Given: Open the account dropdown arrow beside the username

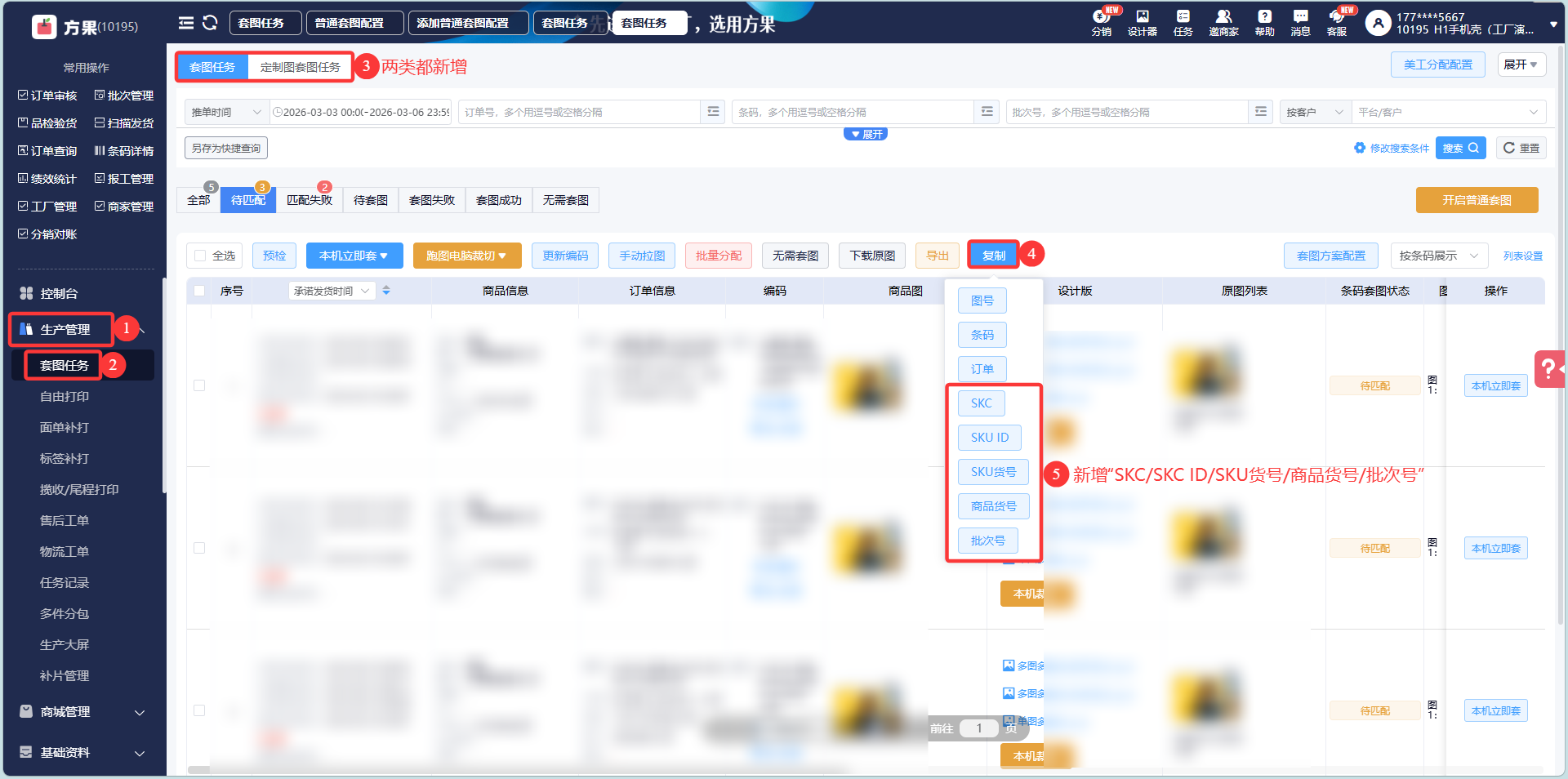Looking at the screenshot, I should 1553,24.
